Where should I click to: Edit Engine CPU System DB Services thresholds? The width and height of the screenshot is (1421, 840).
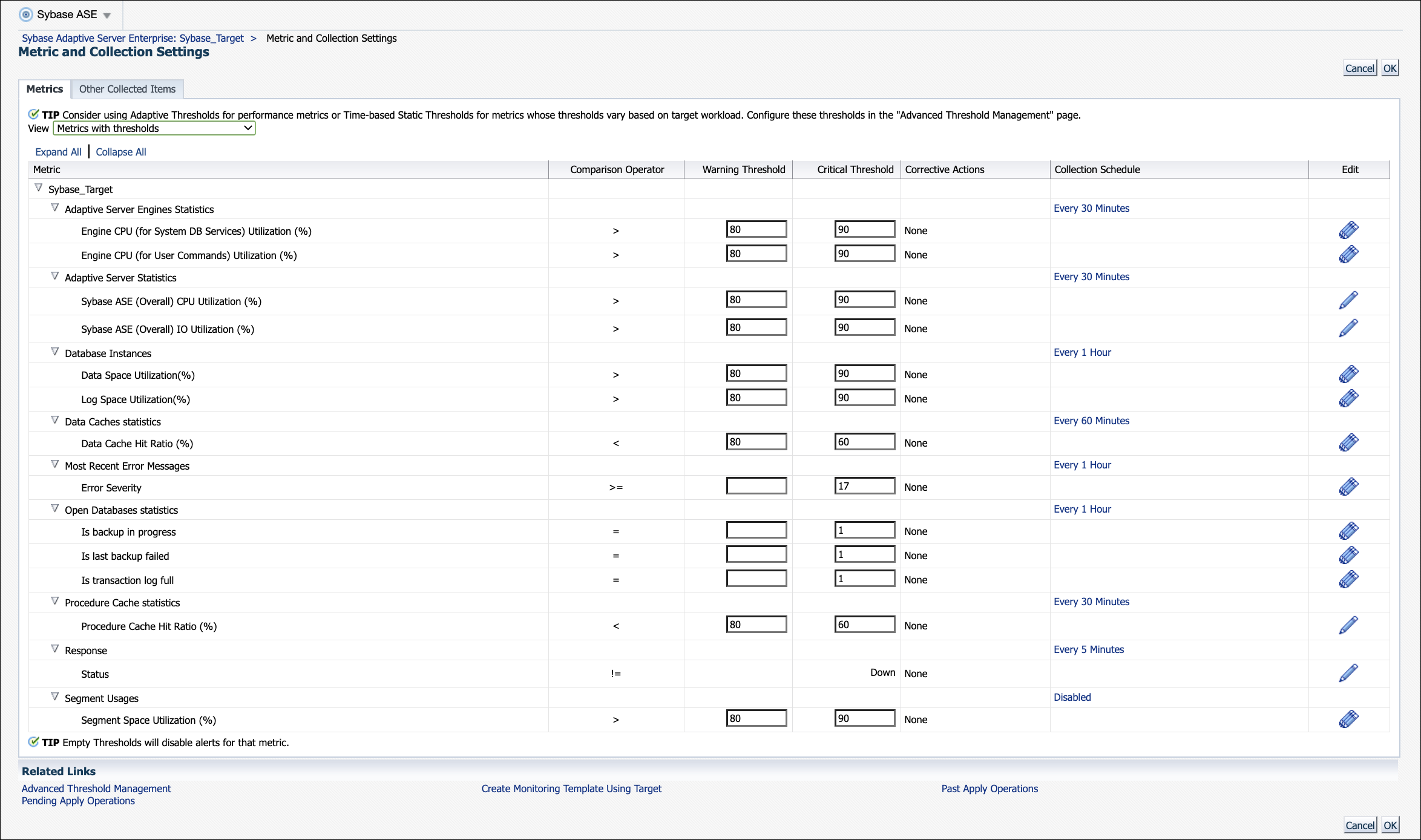(1348, 231)
